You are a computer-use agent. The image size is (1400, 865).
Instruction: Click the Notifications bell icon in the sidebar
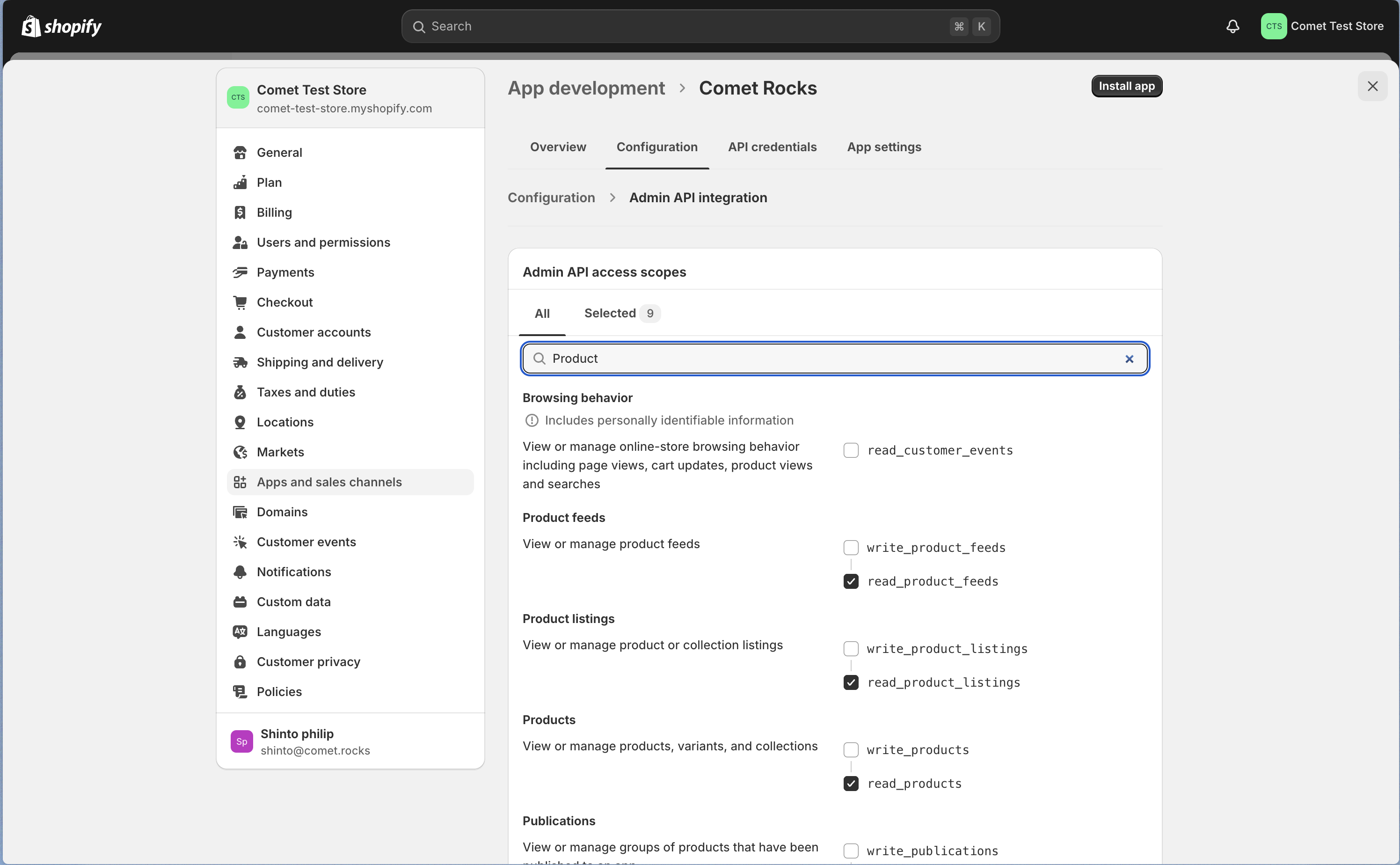pos(240,572)
